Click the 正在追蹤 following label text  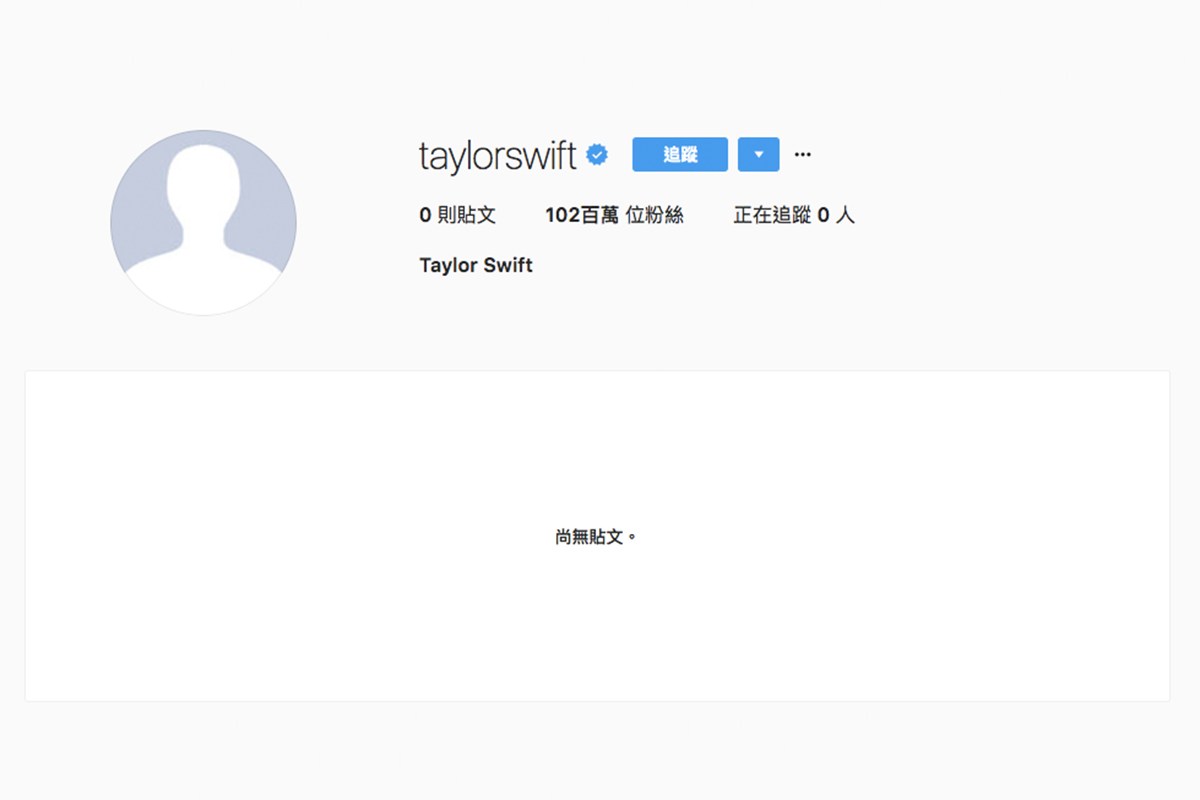tap(772, 215)
